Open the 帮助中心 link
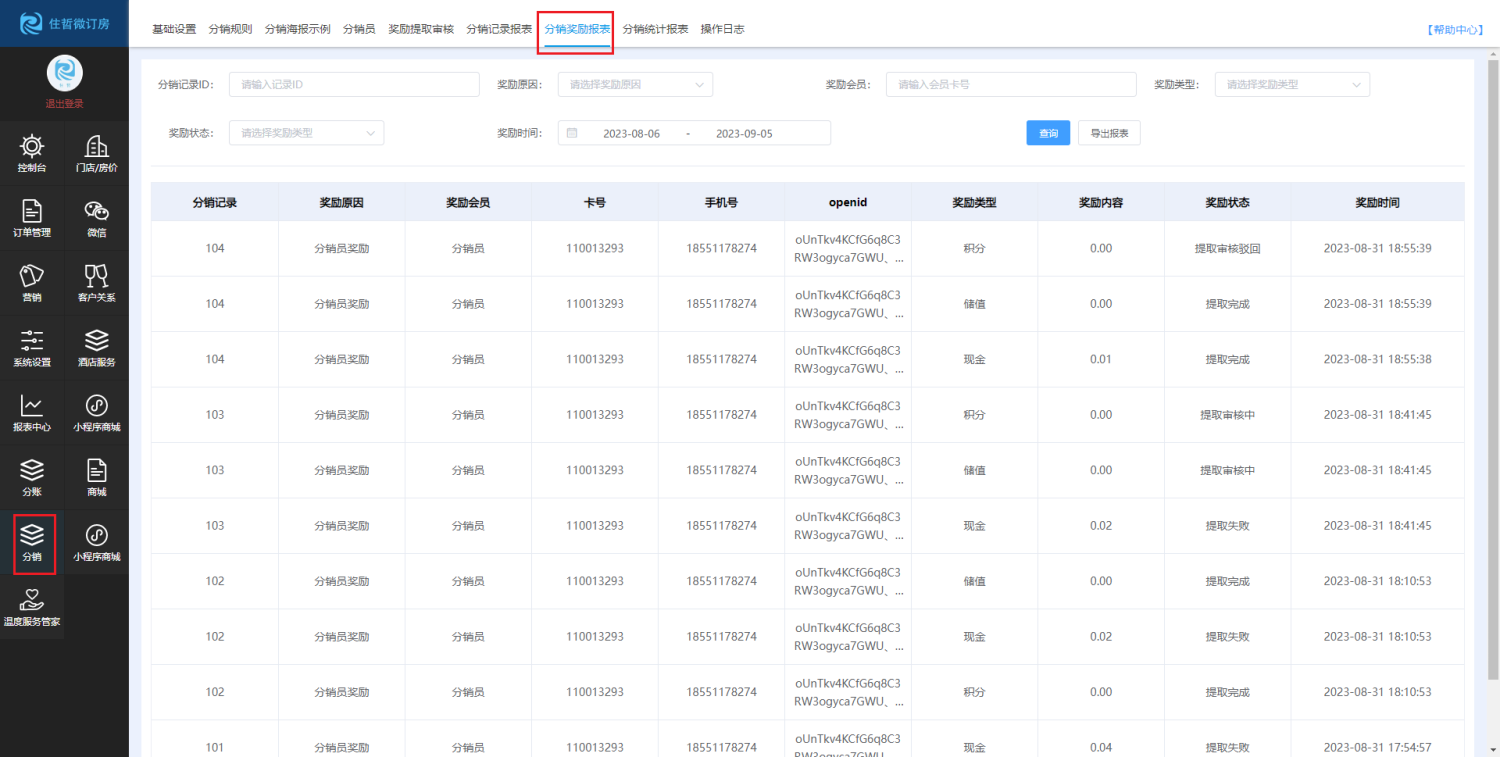 1454,30
